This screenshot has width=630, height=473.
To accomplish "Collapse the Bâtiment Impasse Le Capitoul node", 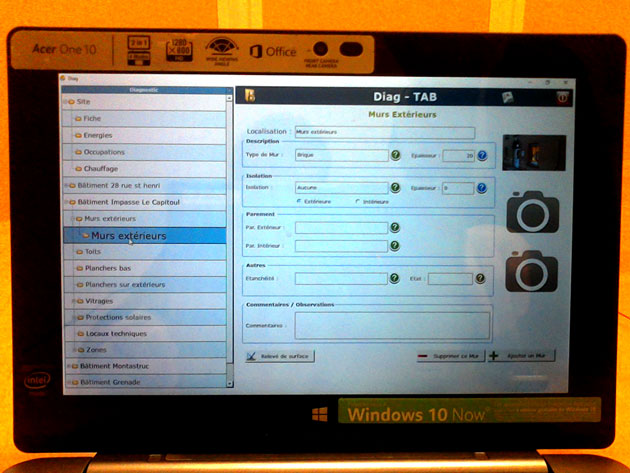I will (x=68, y=201).
